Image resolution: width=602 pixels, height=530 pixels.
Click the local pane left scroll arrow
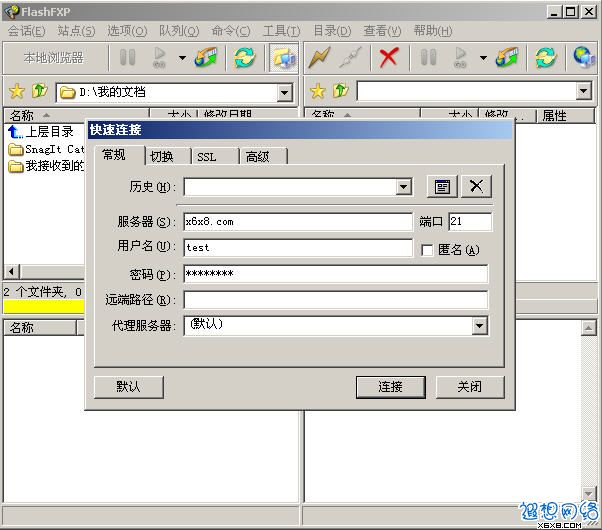[11, 272]
